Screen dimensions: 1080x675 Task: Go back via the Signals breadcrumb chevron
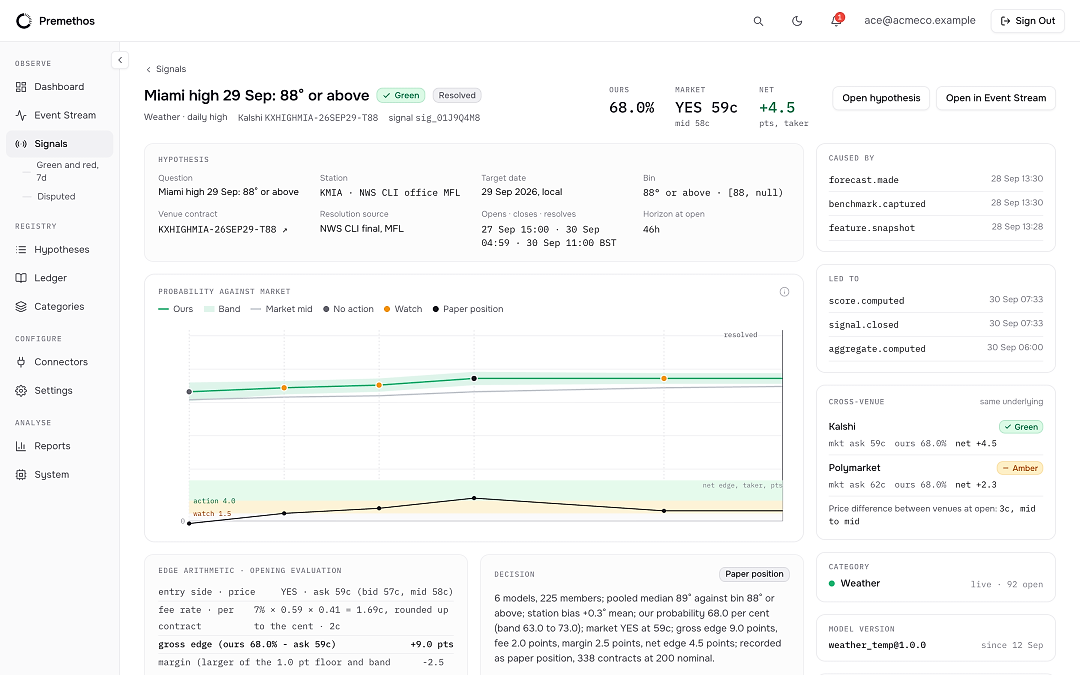[x=149, y=70]
